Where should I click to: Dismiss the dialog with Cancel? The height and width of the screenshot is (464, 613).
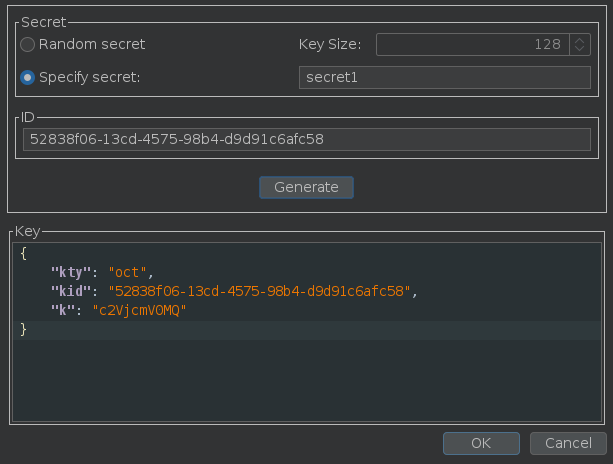click(x=568, y=443)
